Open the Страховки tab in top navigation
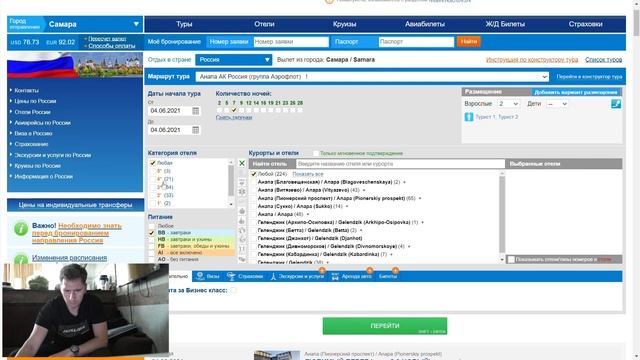 coord(585,24)
